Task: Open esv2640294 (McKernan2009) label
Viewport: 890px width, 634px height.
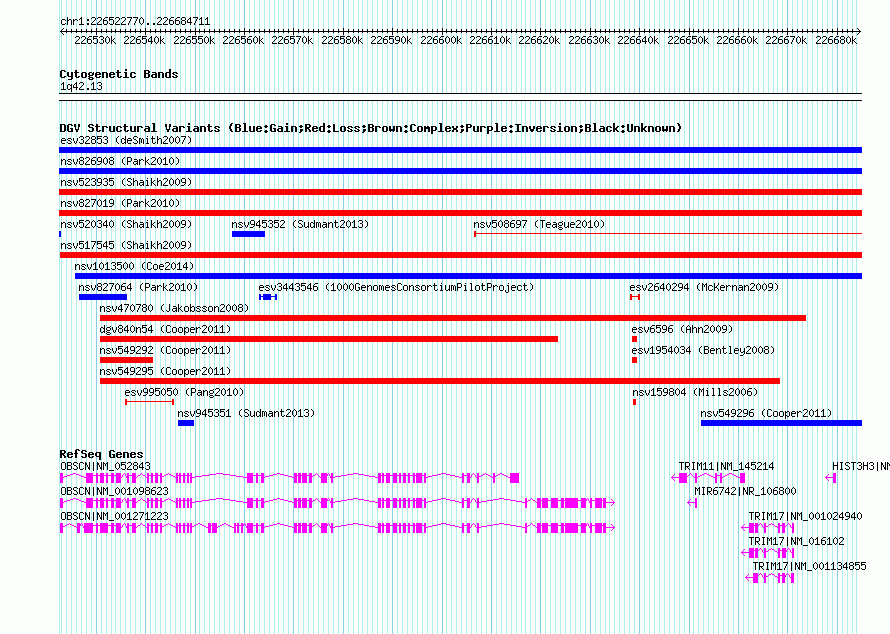Action: (x=704, y=287)
